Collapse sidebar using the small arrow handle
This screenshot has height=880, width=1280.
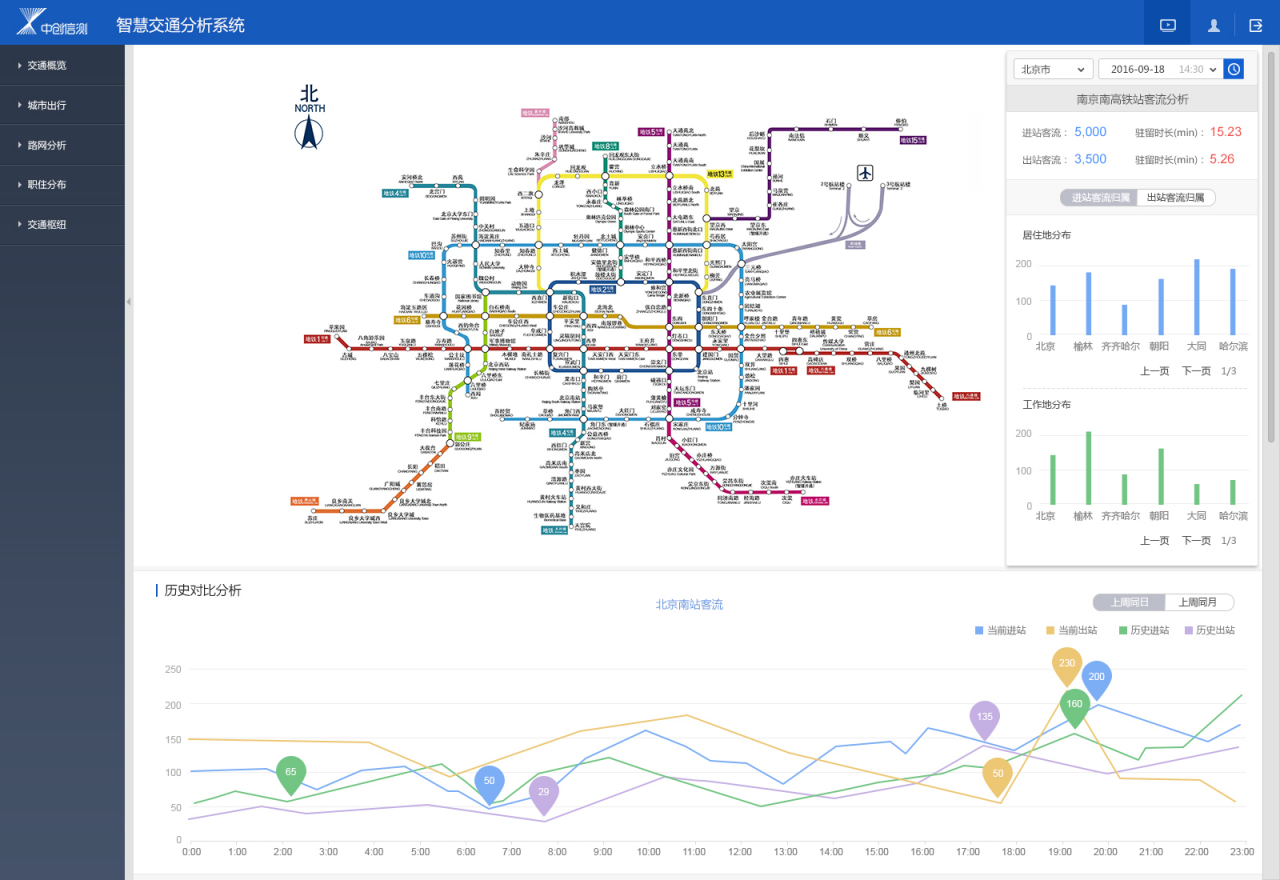[x=128, y=301]
